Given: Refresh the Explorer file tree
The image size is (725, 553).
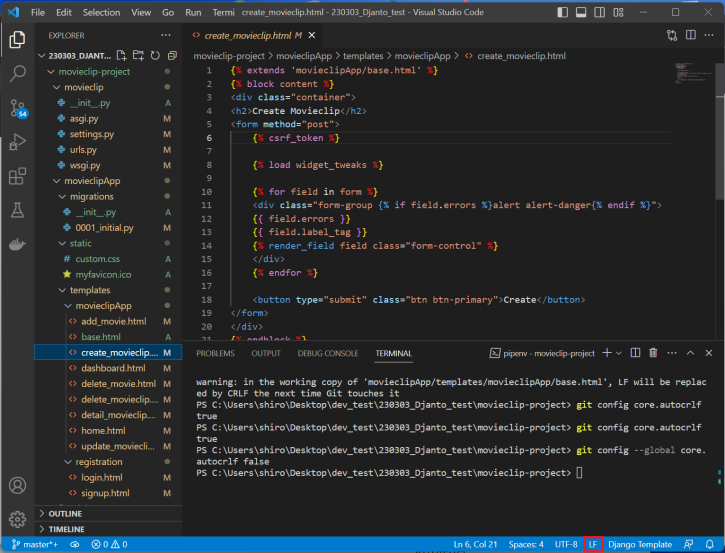Looking at the screenshot, I should click(x=153, y=55).
